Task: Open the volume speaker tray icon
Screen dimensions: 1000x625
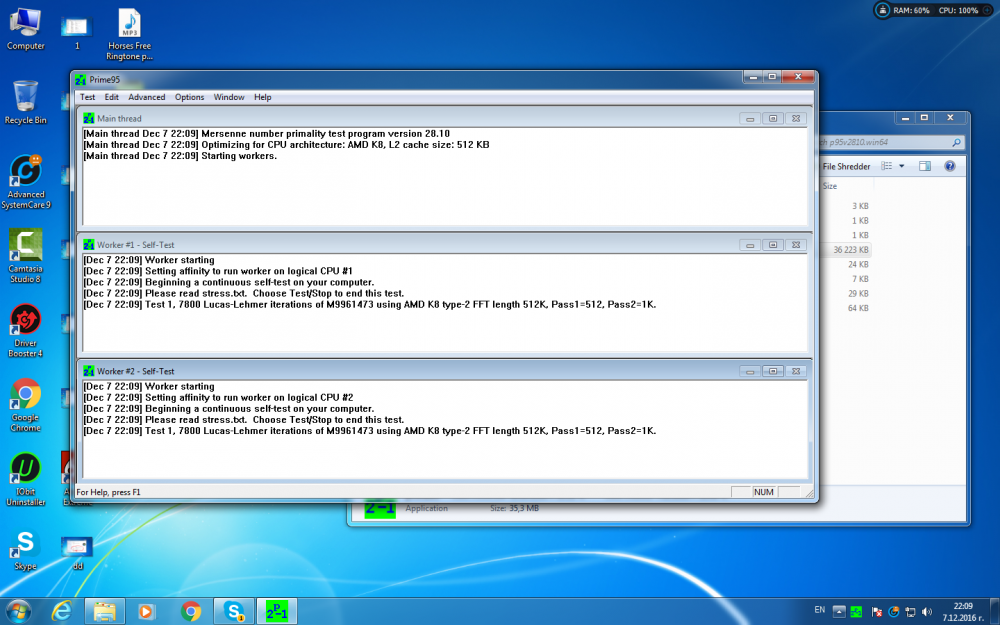Action: tap(927, 612)
